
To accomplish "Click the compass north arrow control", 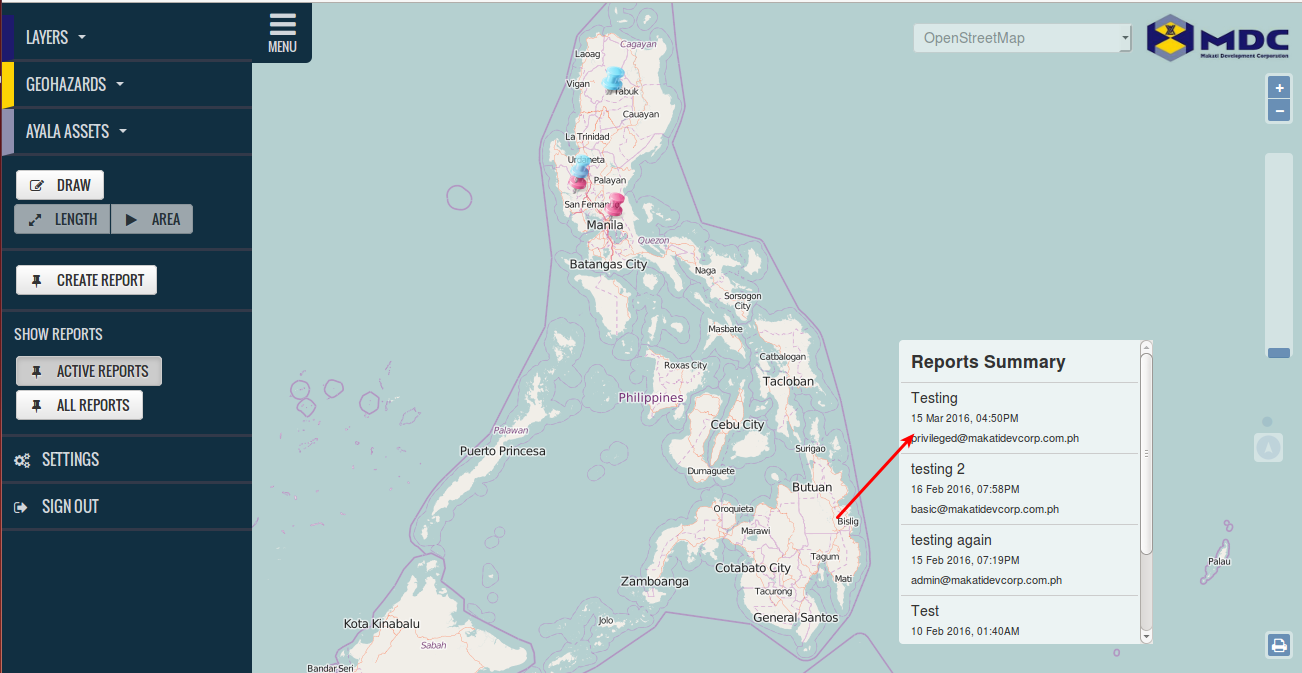I will coord(1268,447).
